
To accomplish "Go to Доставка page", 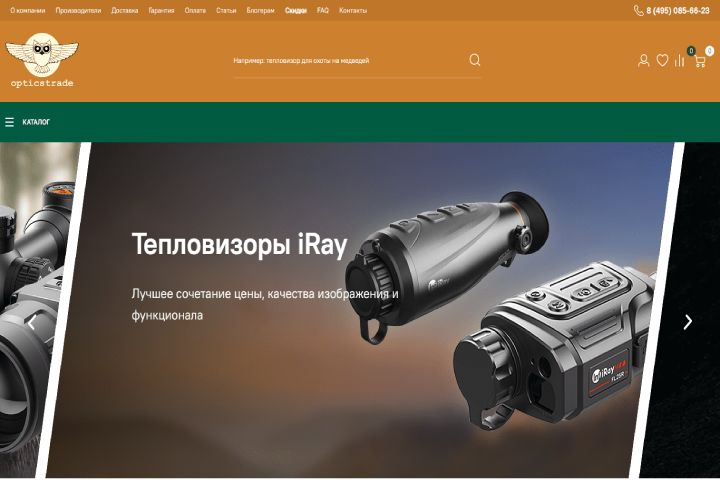I will coord(124,10).
